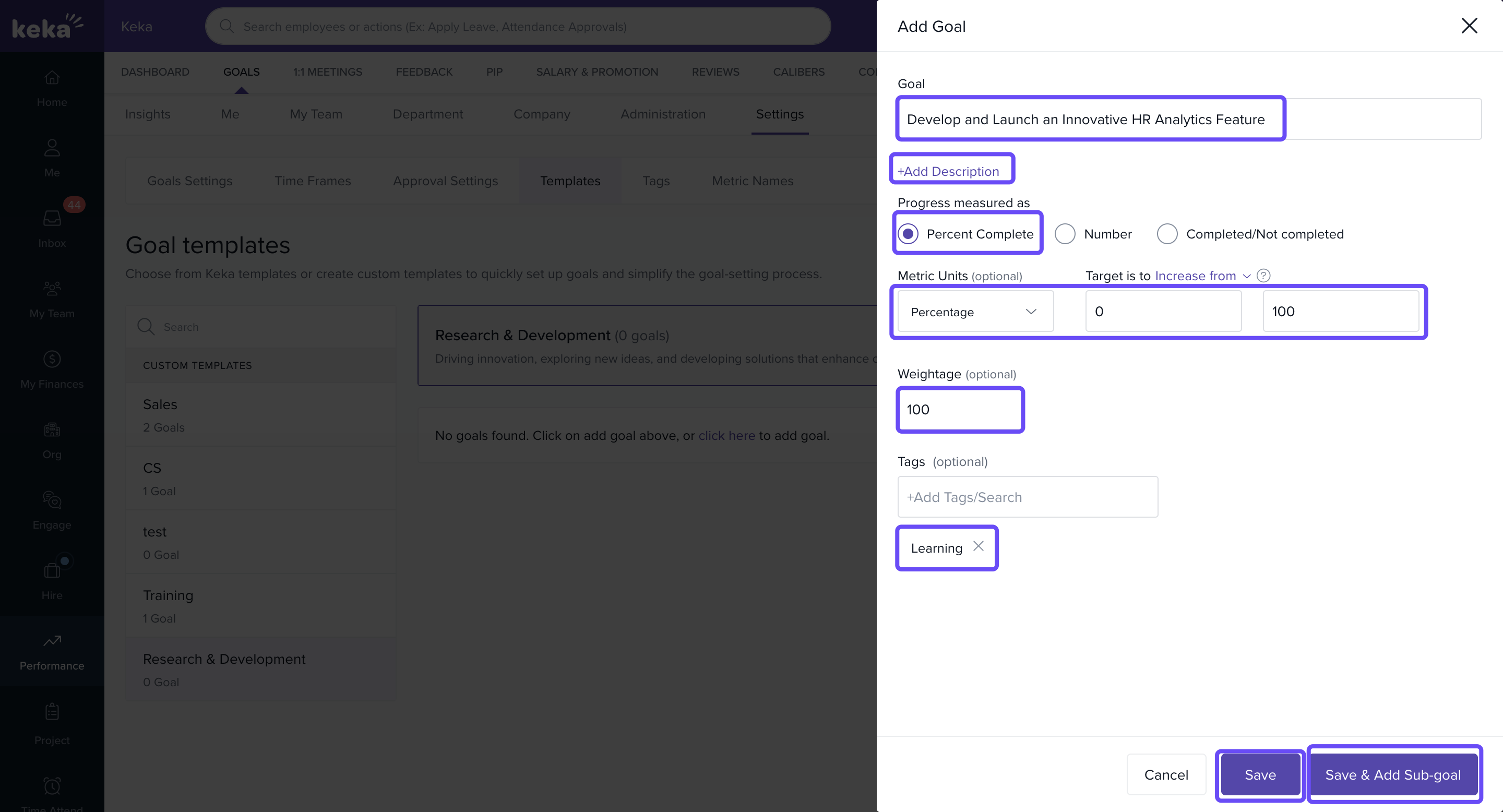Remove the Learning tag
Viewport: 1503px width, 812px height.
pyautogui.click(x=979, y=546)
